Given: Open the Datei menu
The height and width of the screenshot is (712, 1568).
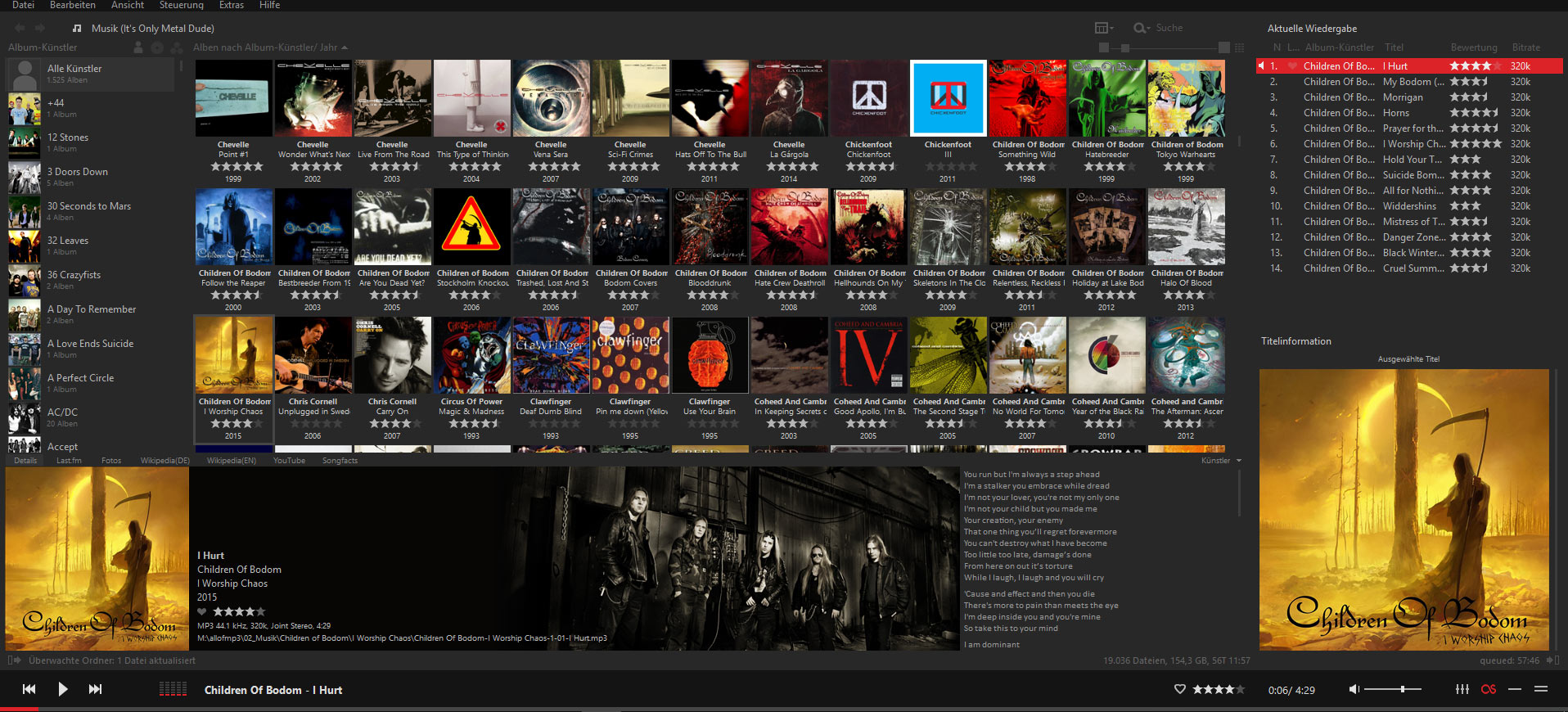Looking at the screenshot, I should click(x=23, y=5).
